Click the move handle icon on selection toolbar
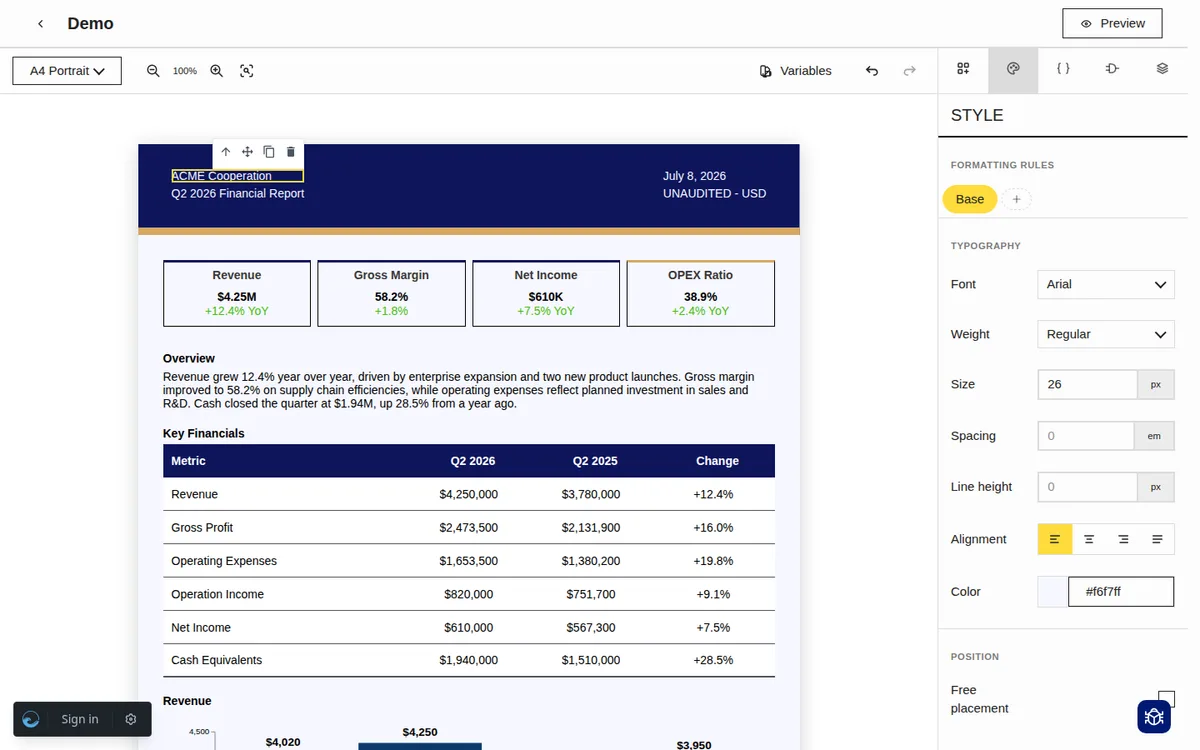1200x750 pixels. point(247,152)
